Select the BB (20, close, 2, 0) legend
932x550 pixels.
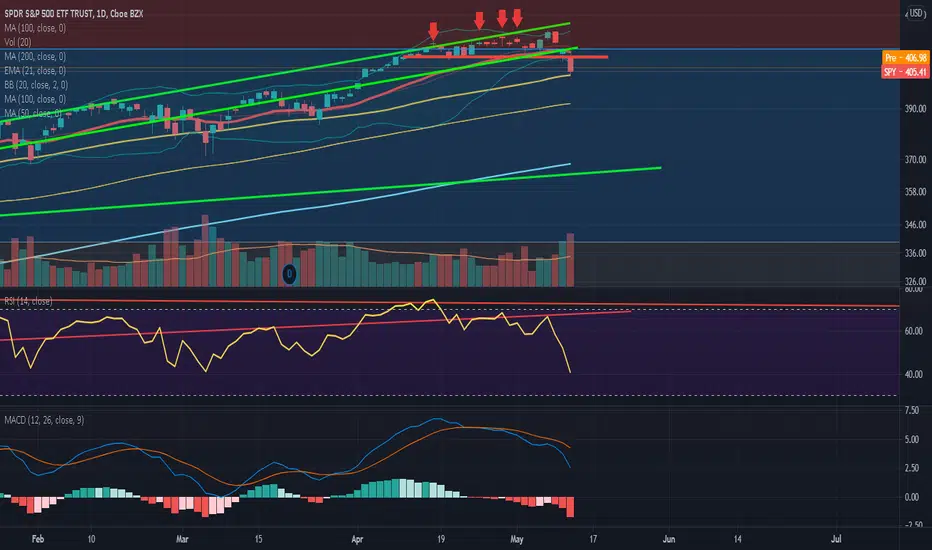[x=36, y=85]
